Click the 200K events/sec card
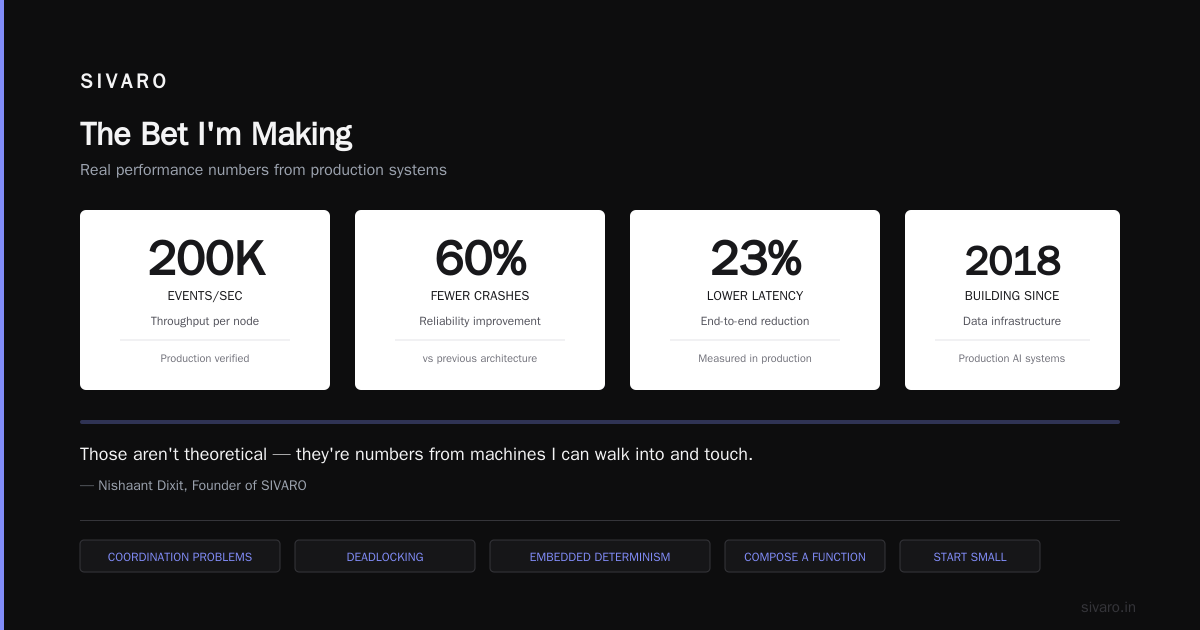This screenshot has height=630, width=1200. (205, 300)
